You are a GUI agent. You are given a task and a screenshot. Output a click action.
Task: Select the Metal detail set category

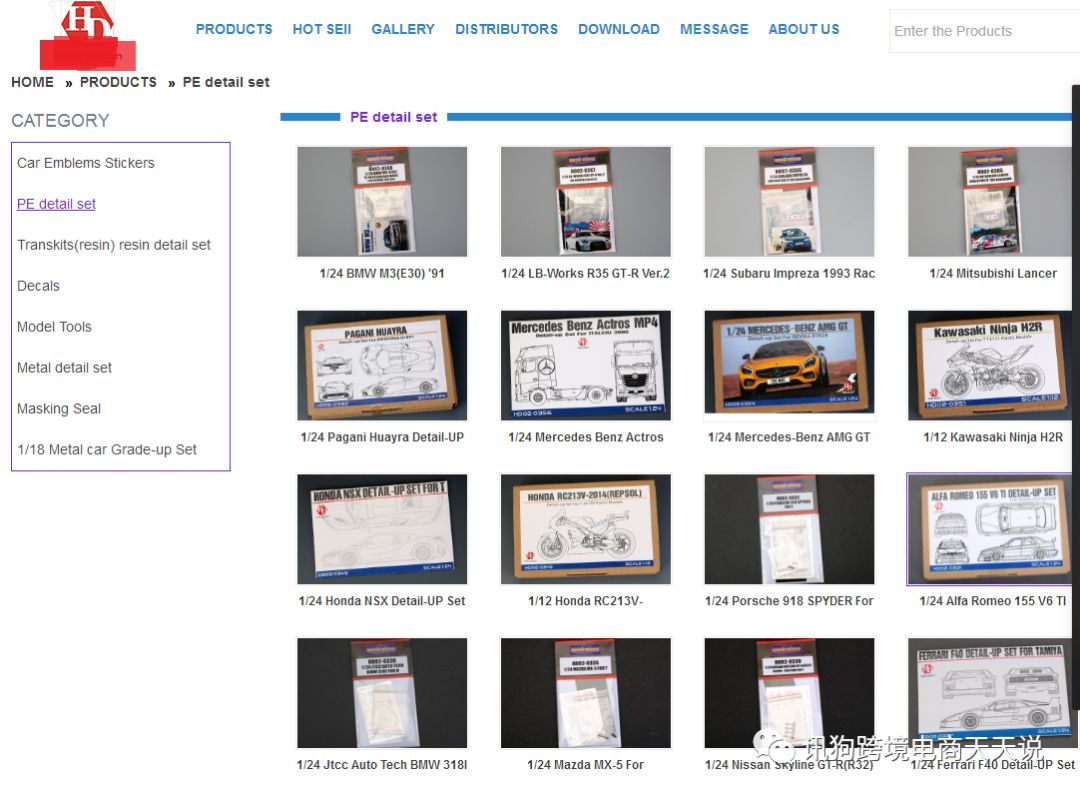tap(64, 368)
